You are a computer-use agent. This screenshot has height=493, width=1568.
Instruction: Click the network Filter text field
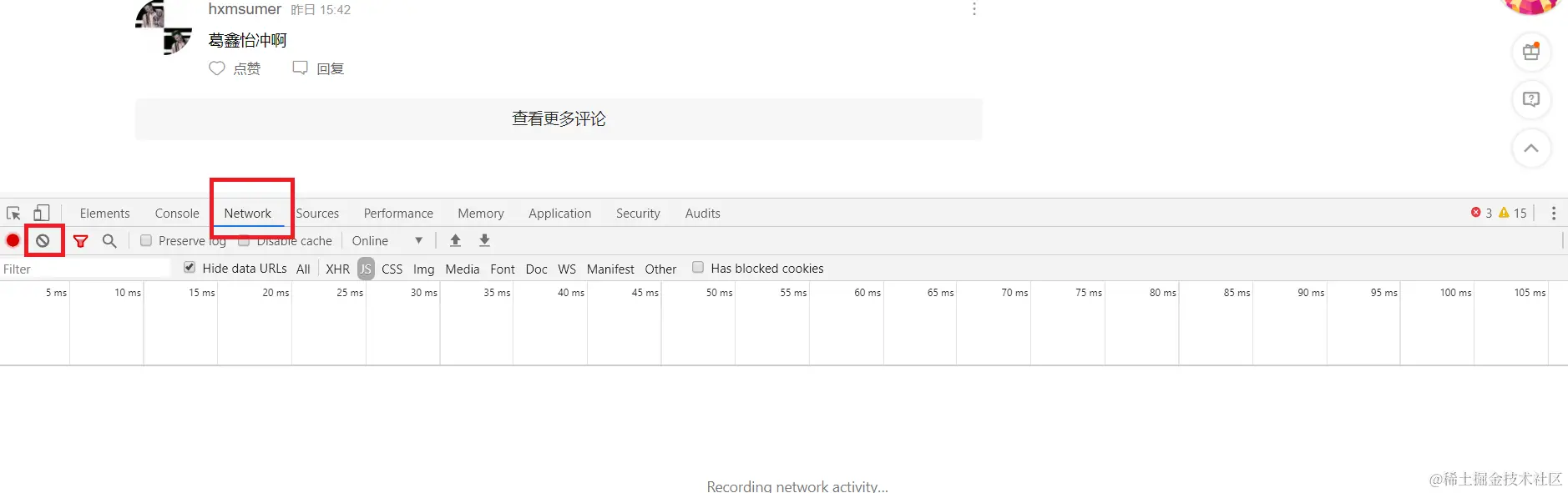[x=85, y=269]
